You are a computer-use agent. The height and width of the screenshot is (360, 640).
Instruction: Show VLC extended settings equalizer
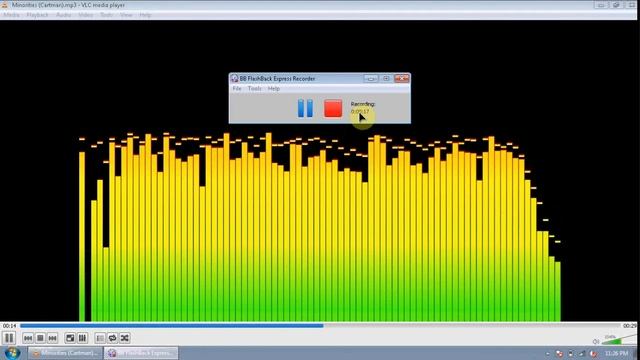82,338
